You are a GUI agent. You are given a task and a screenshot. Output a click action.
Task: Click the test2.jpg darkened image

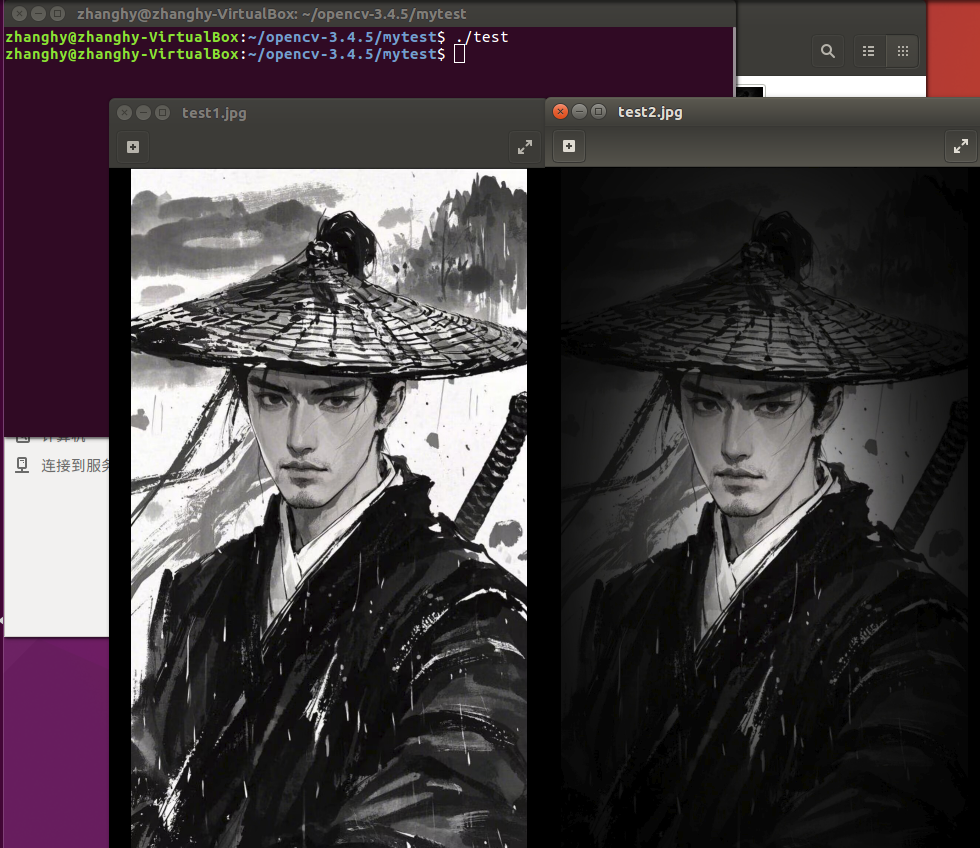(x=764, y=507)
